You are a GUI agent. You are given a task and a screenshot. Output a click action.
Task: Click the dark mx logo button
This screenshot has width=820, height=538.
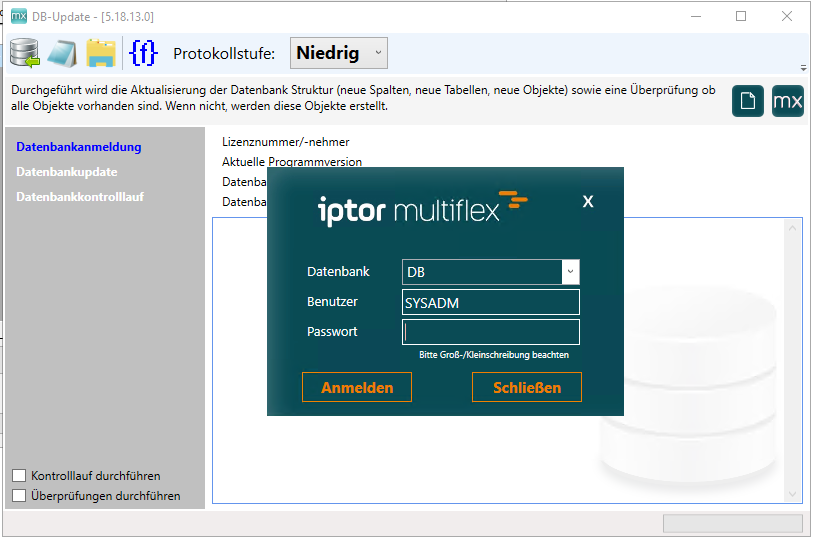[788, 101]
